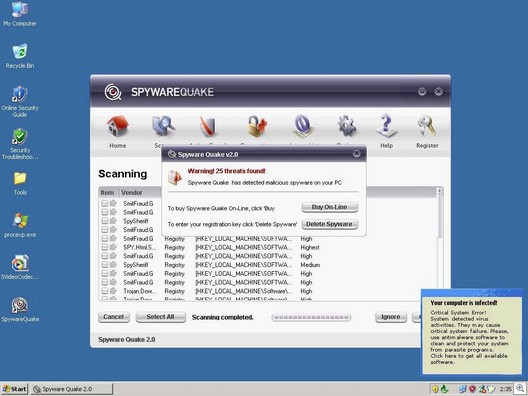Click the Ignore button
The image size is (528, 396).
click(x=391, y=317)
